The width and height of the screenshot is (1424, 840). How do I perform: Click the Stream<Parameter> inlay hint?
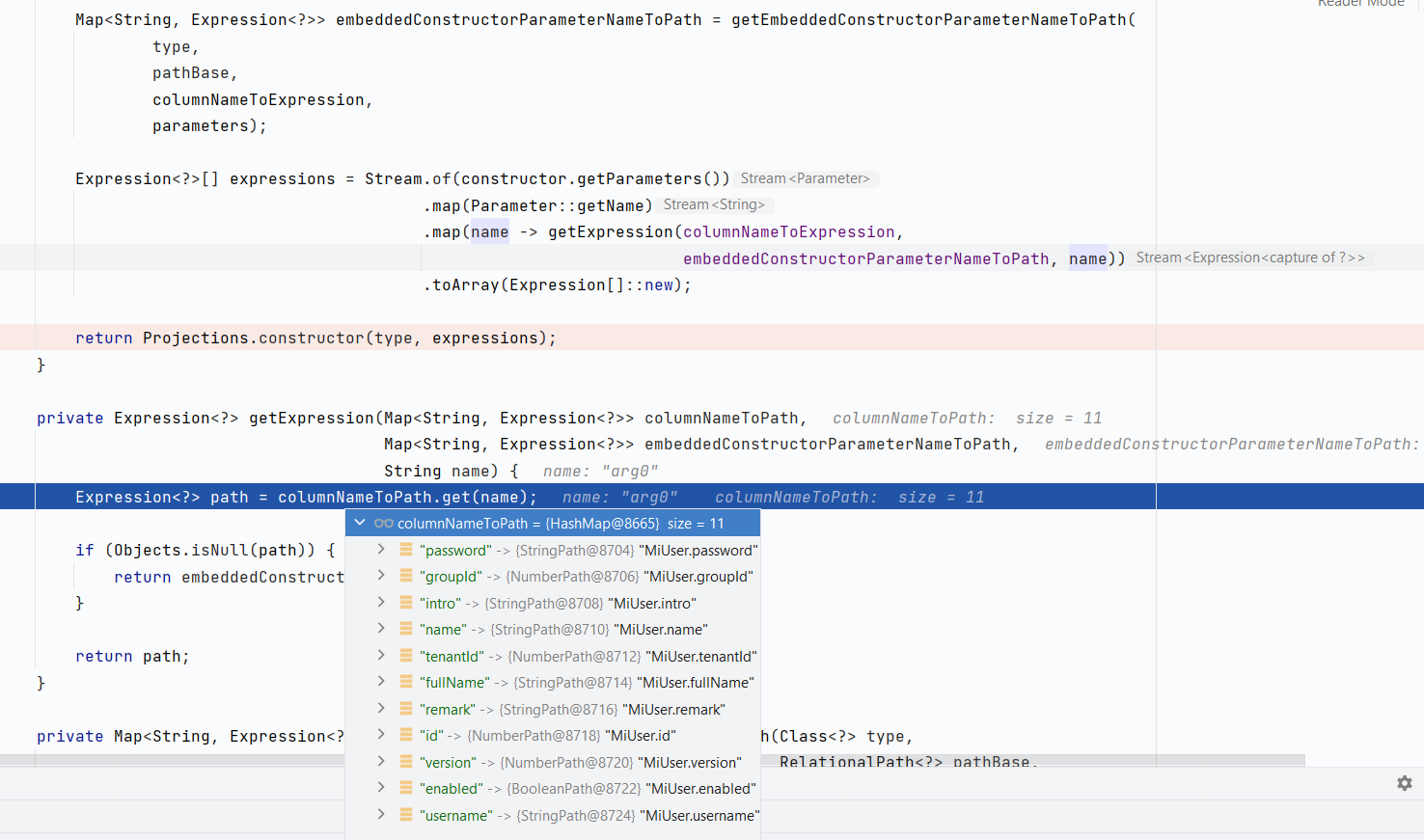coord(806,178)
